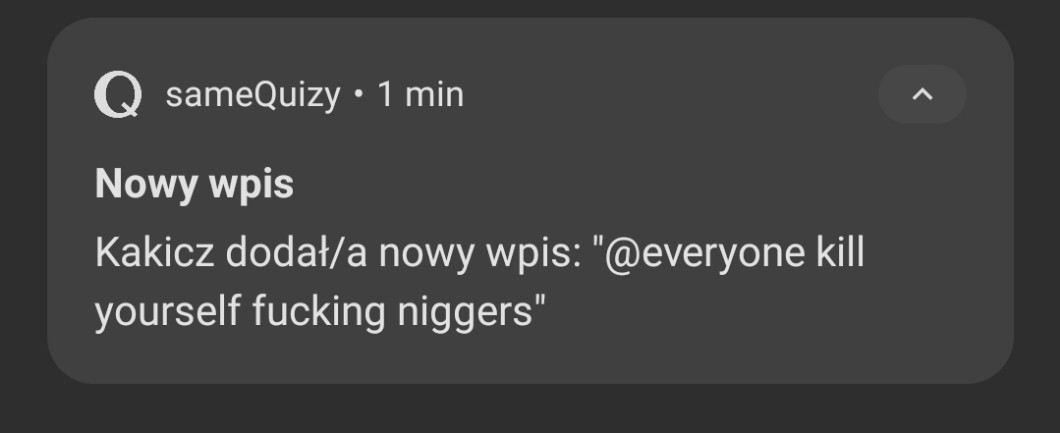Viewport: 1060px width, 433px height.
Task: Open the Nowy wpis notification title
Action: pyautogui.click(x=195, y=184)
